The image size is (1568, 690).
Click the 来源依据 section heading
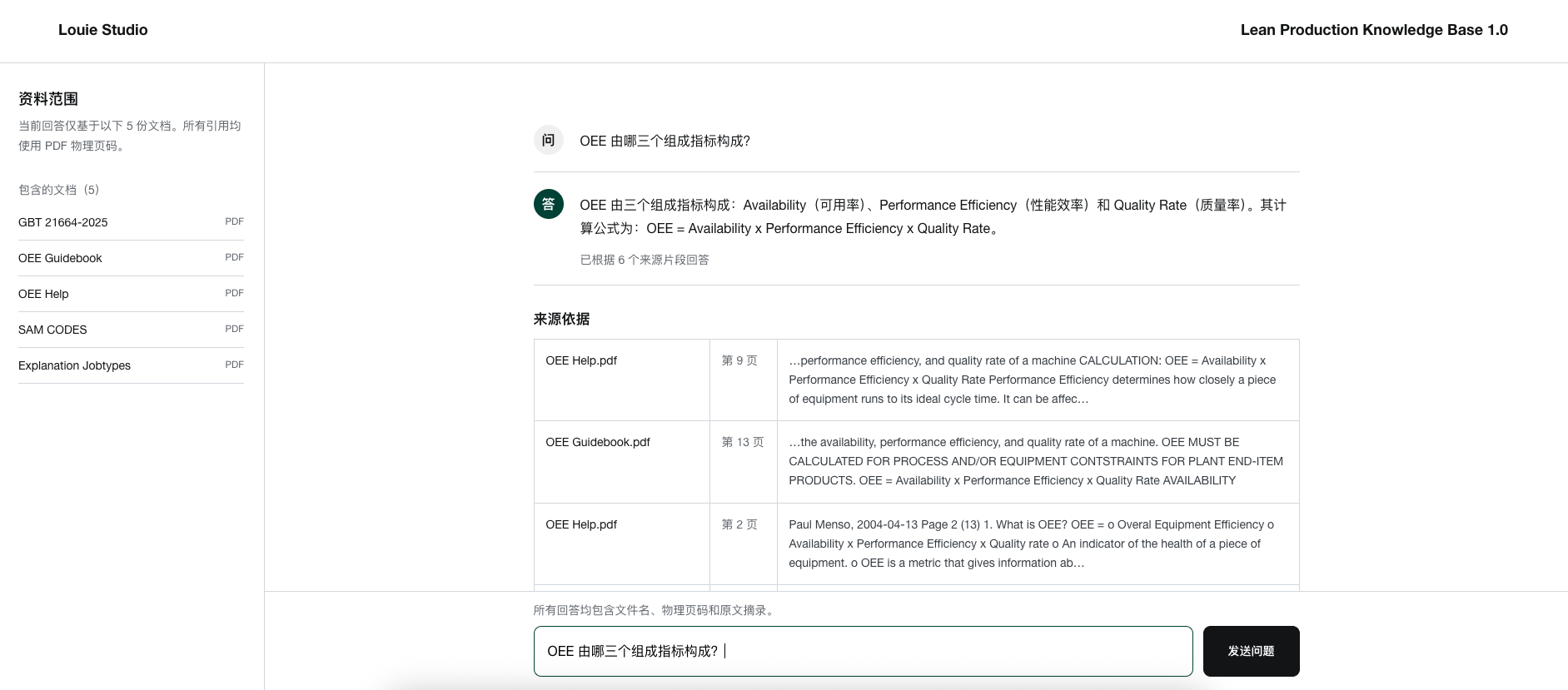tap(561, 319)
